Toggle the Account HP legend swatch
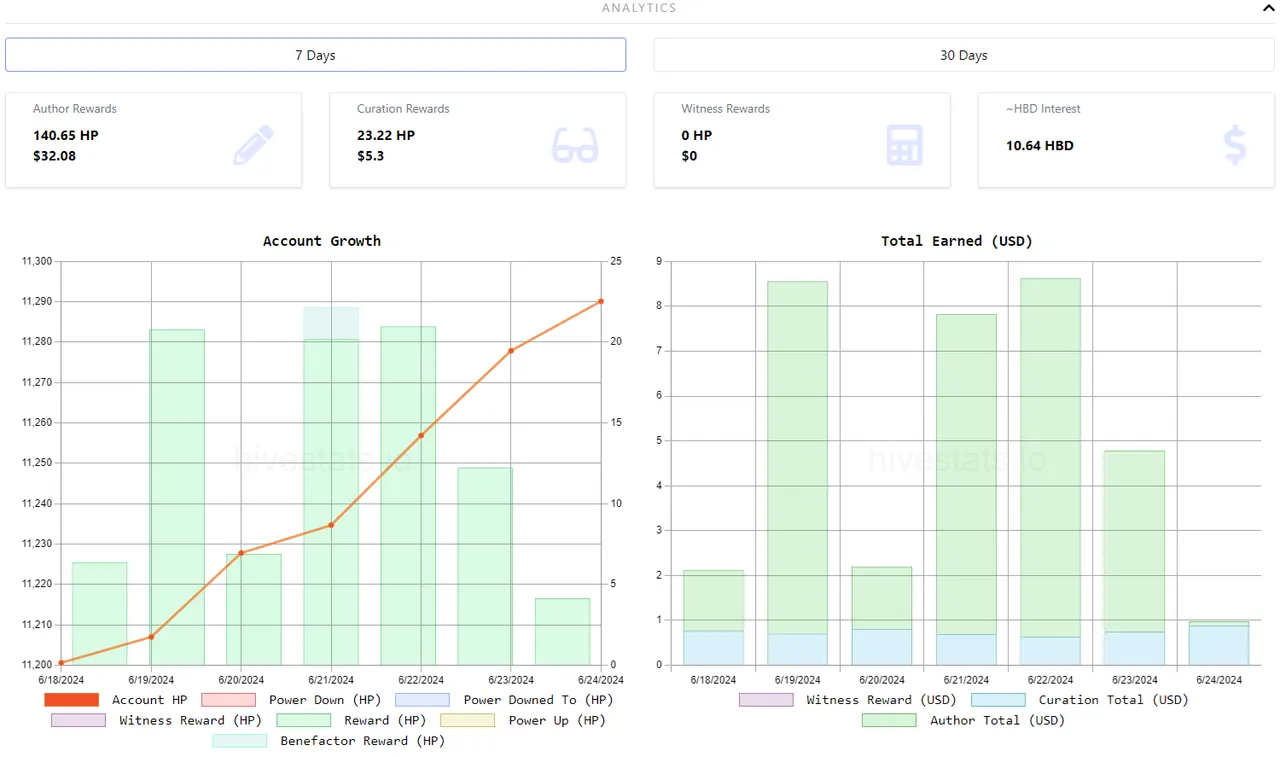1280x757 pixels. click(72, 700)
